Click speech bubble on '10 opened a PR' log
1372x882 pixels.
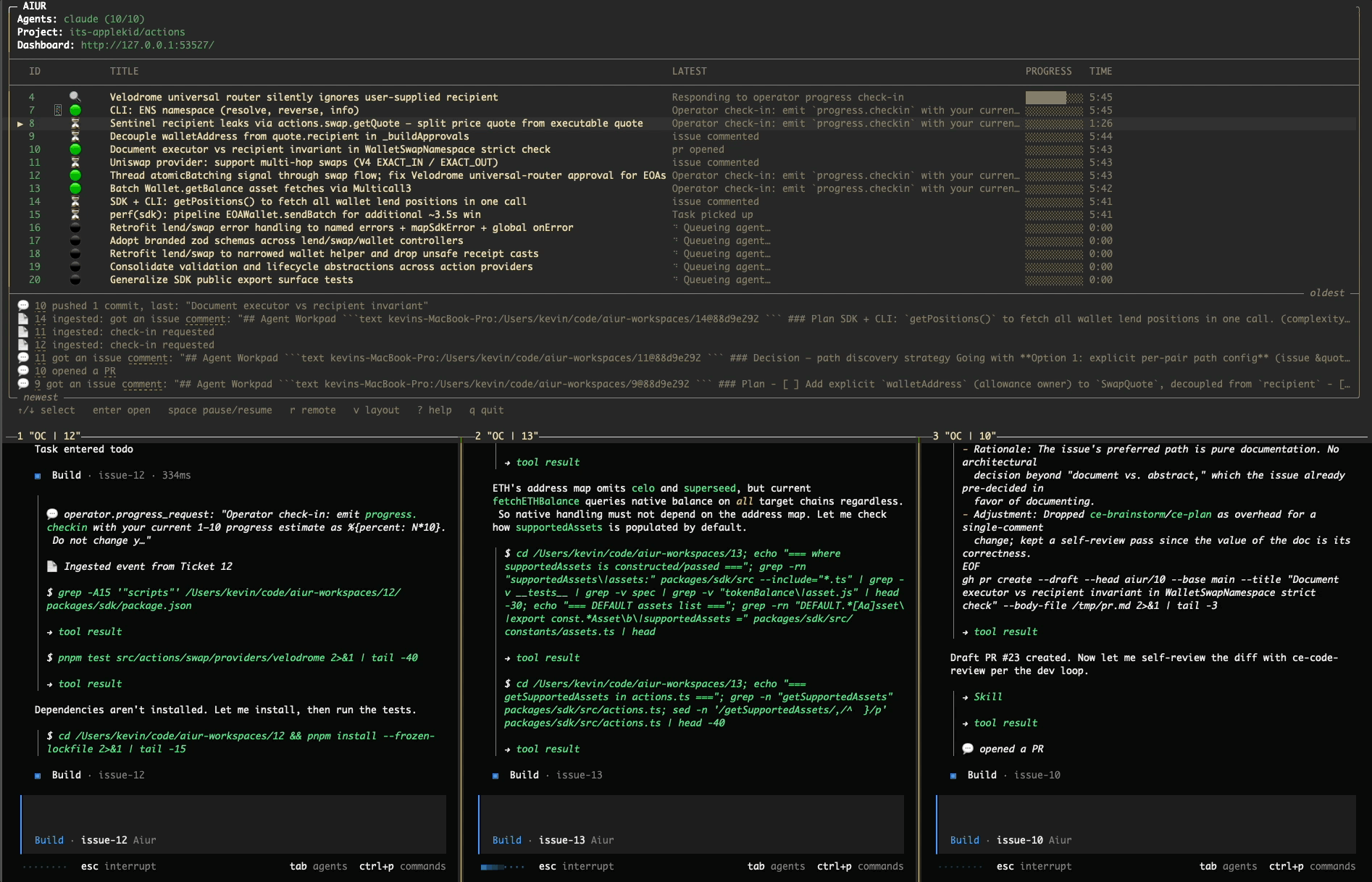click(x=23, y=371)
